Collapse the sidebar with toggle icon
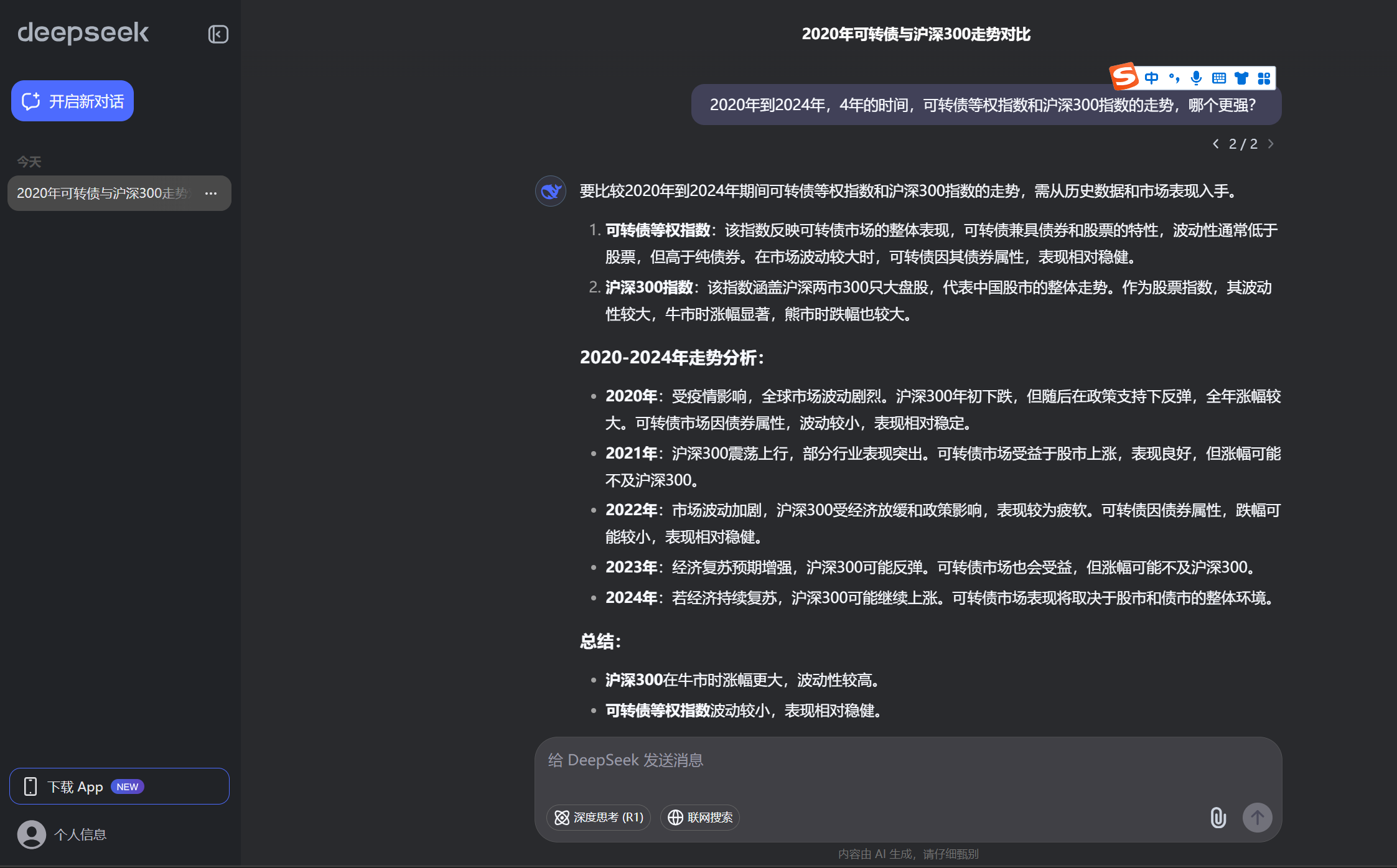1397x868 pixels. pyautogui.click(x=218, y=34)
